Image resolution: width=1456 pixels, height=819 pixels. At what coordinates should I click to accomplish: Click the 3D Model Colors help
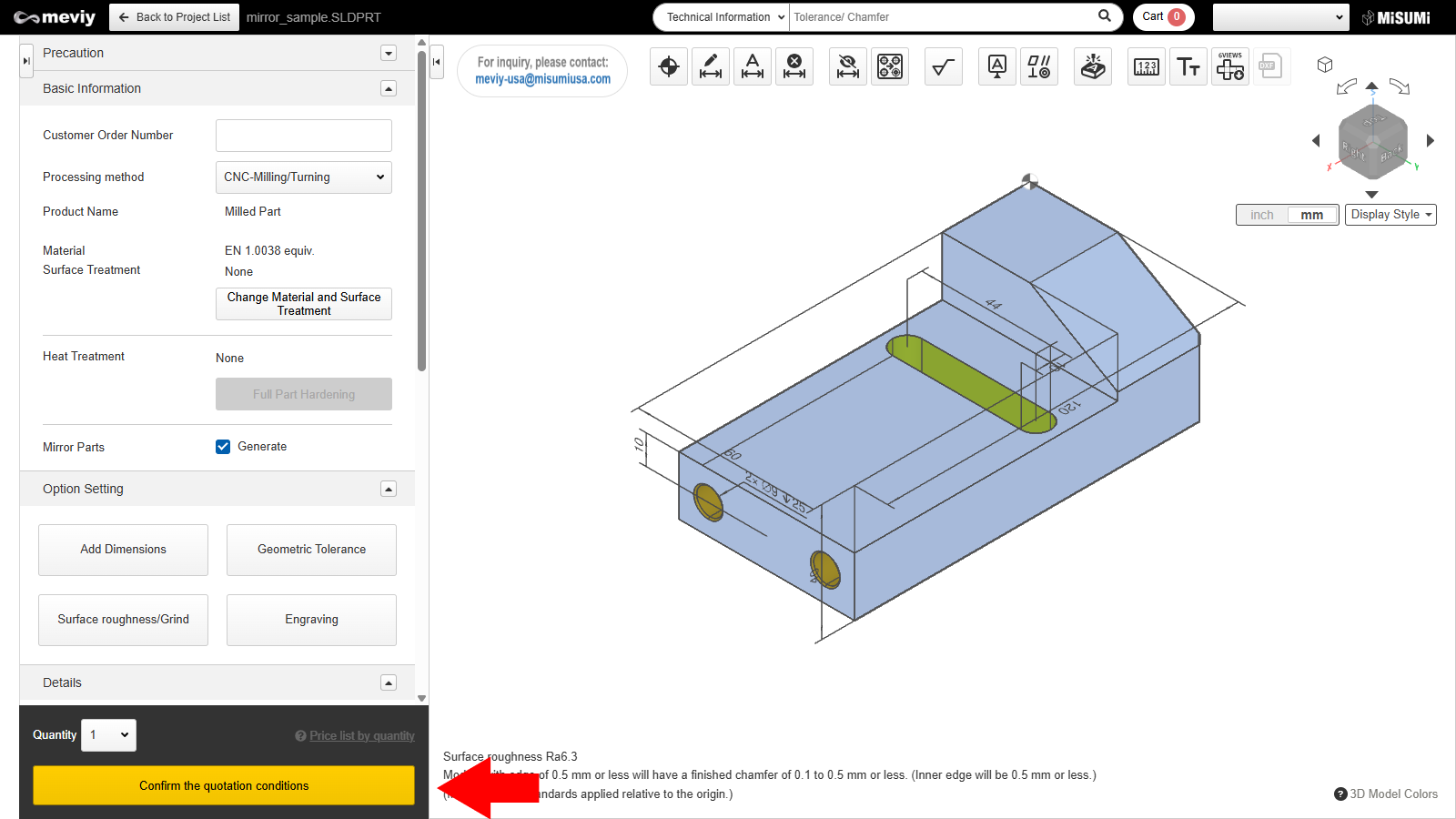tap(1386, 794)
